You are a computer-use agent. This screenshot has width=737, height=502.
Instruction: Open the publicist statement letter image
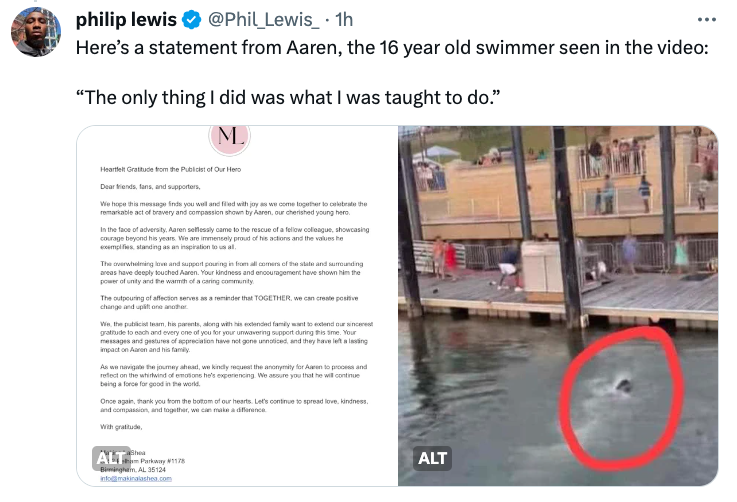237,306
